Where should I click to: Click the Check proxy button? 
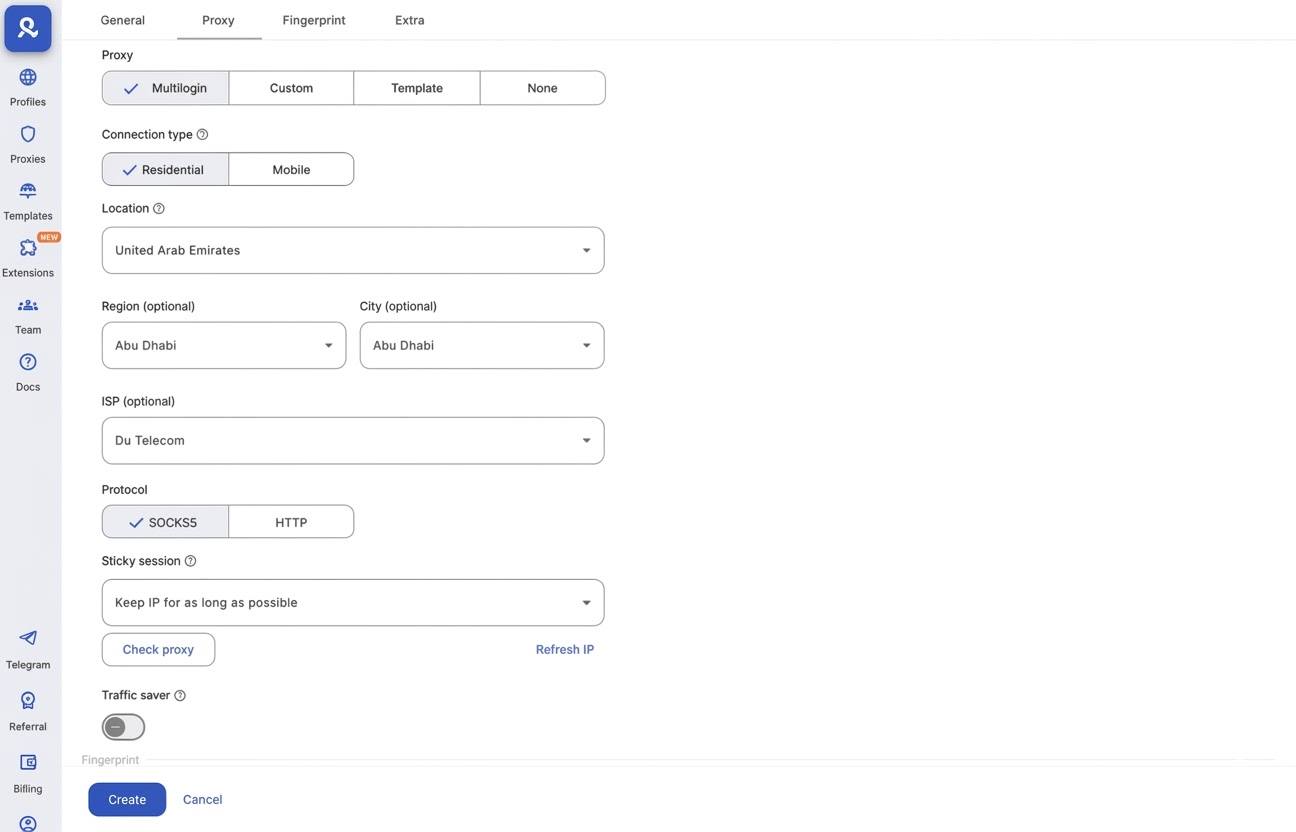(158, 650)
